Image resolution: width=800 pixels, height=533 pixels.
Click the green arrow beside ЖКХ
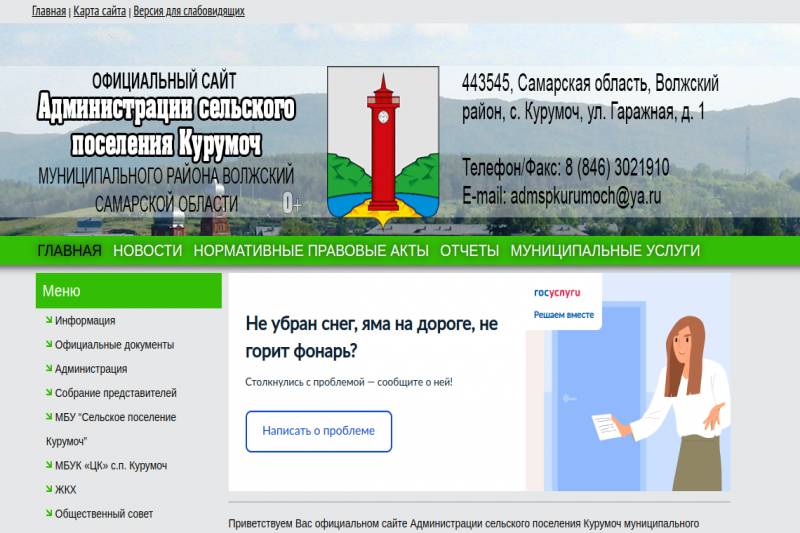(x=49, y=489)
